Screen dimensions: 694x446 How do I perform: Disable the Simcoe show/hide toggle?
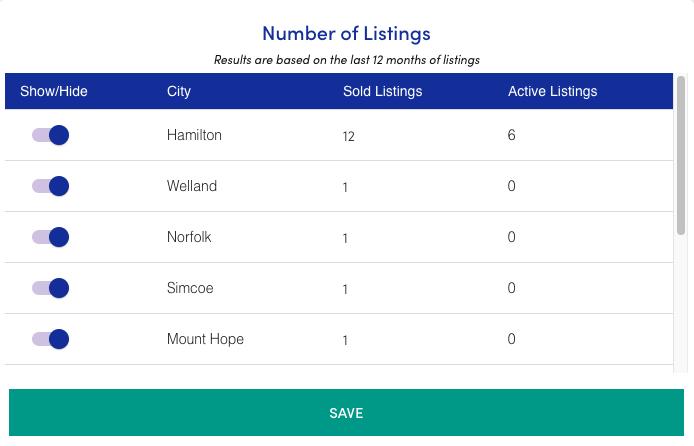[x=51, y=288]
